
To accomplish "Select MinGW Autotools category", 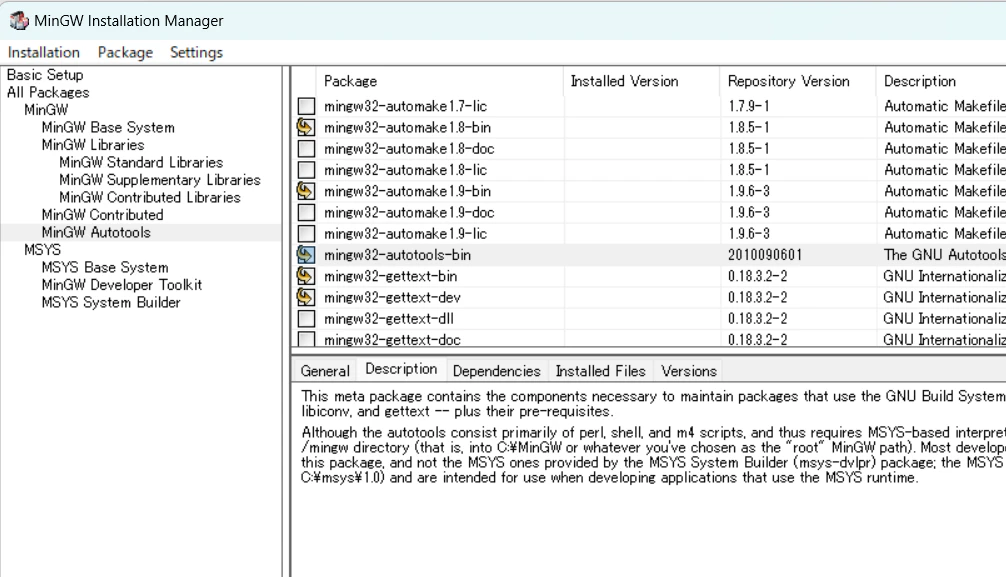I will click(x=96, y=232).
